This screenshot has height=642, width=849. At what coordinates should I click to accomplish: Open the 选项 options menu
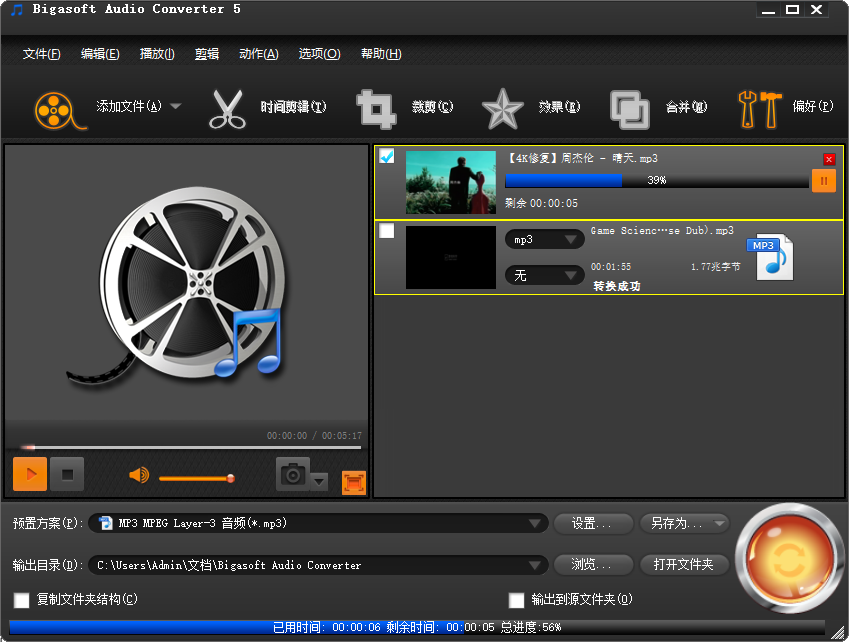coord(319,53)
